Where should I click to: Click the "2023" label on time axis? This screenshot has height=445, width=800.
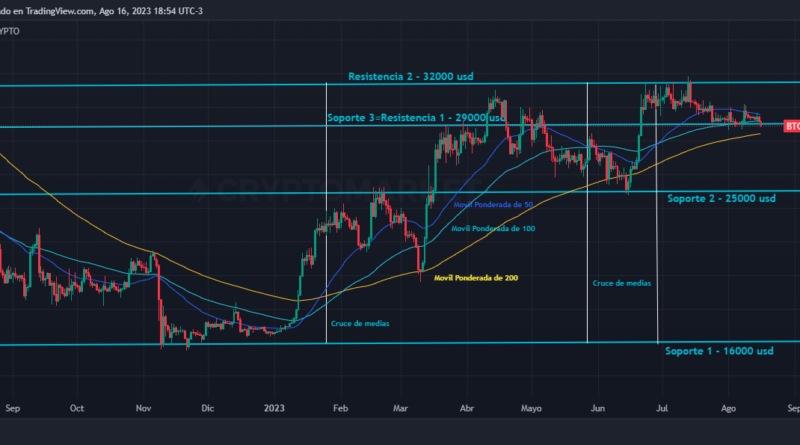point(275,408)
